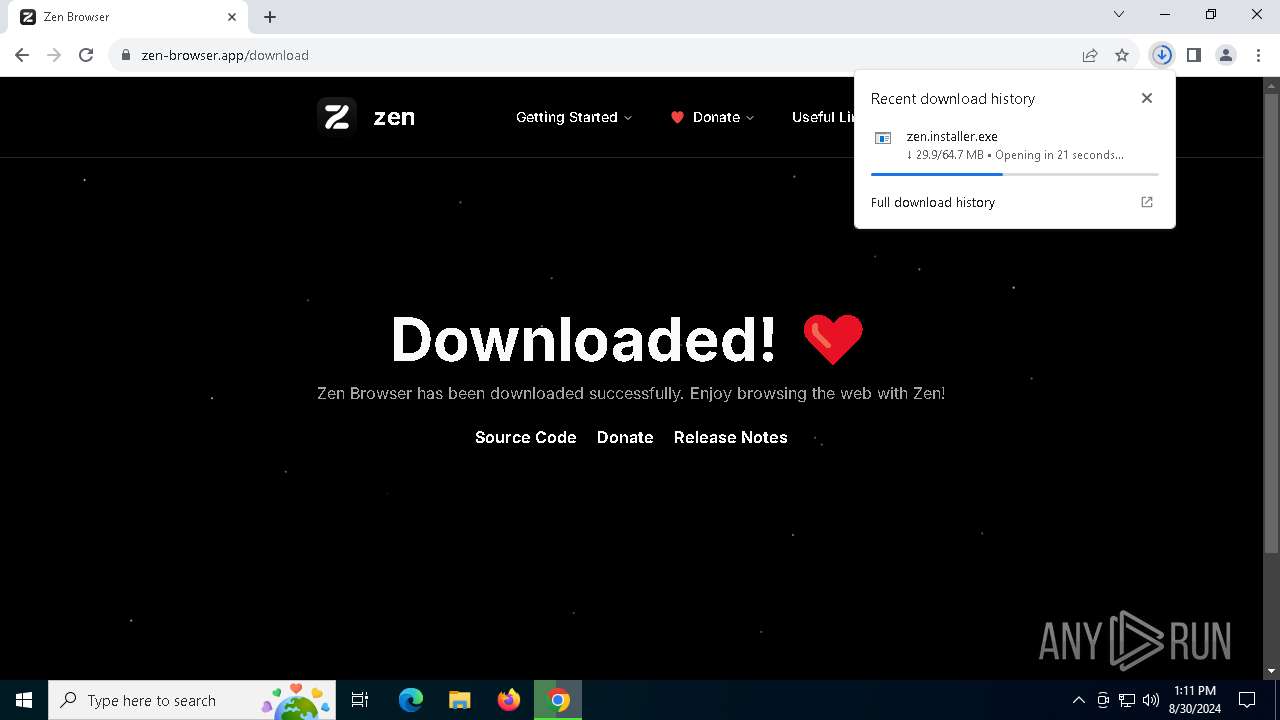Click the zen wordmark text

(394, 117)
